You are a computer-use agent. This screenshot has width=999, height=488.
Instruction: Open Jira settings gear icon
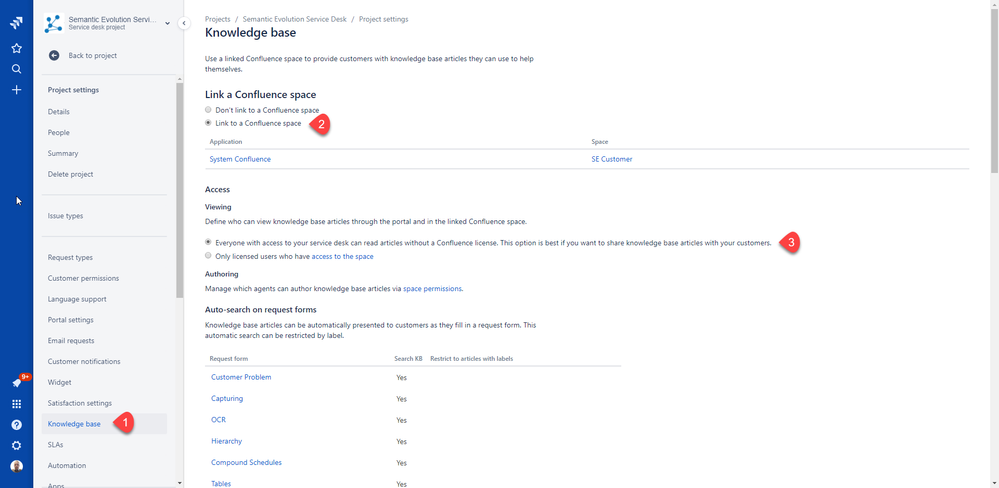[17, 445]
